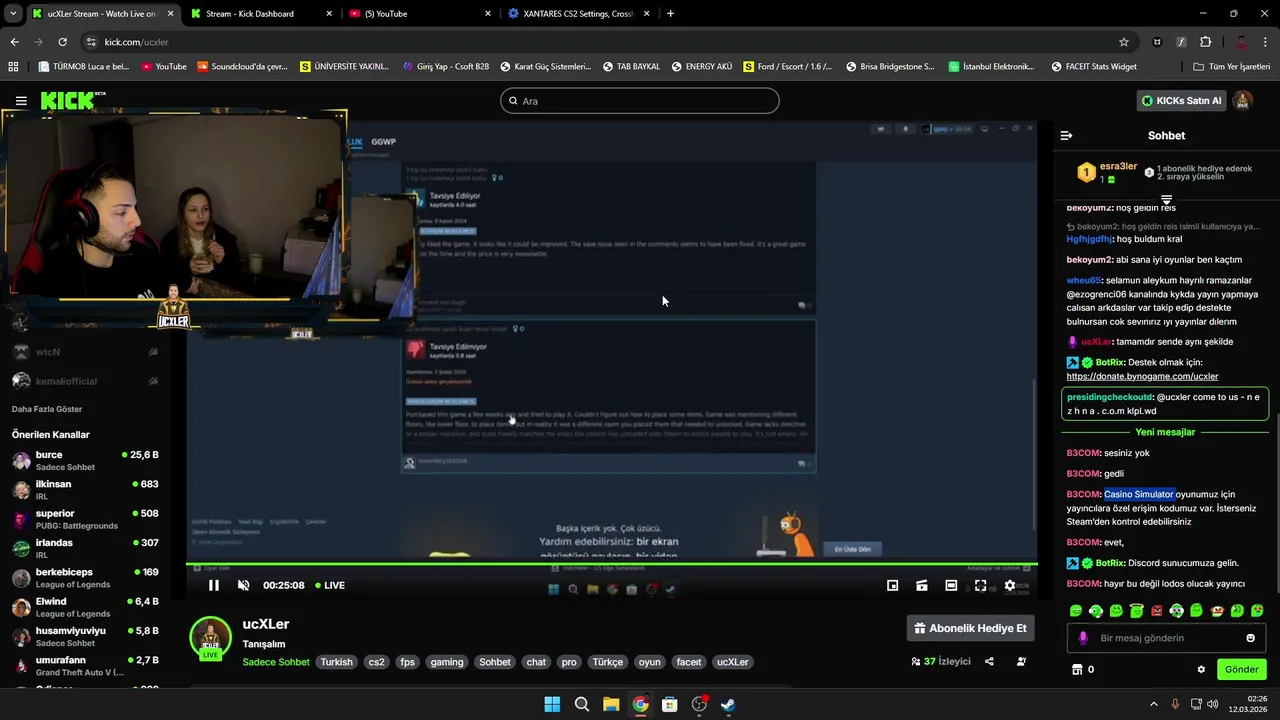Bookmark this page with star icon
1280x720 pixels.
tap(1124, 42)
